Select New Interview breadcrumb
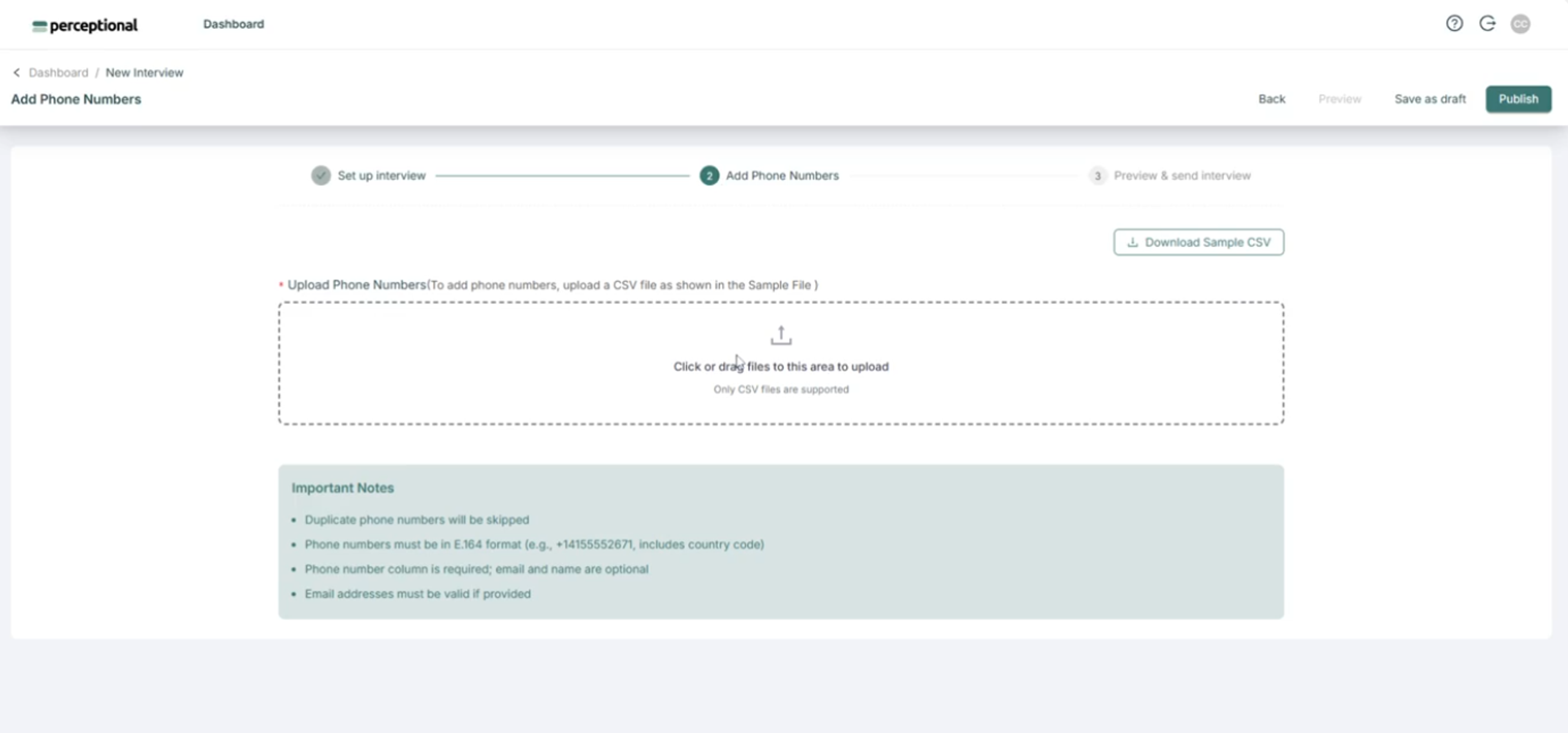Image resolution: width=1568 pixels, height=733 pixels. 144,72
